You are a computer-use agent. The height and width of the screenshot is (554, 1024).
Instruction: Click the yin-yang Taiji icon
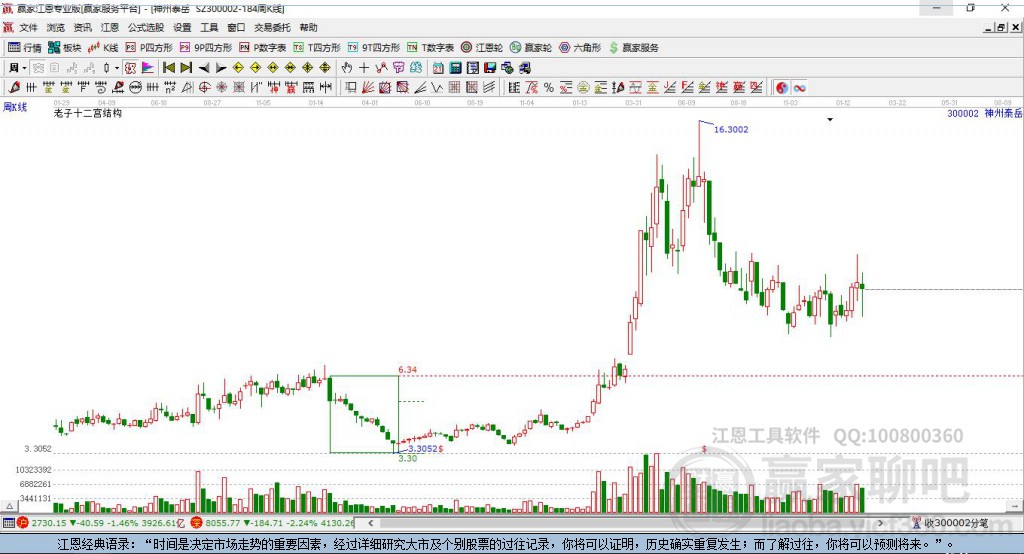tap(782, 88)
